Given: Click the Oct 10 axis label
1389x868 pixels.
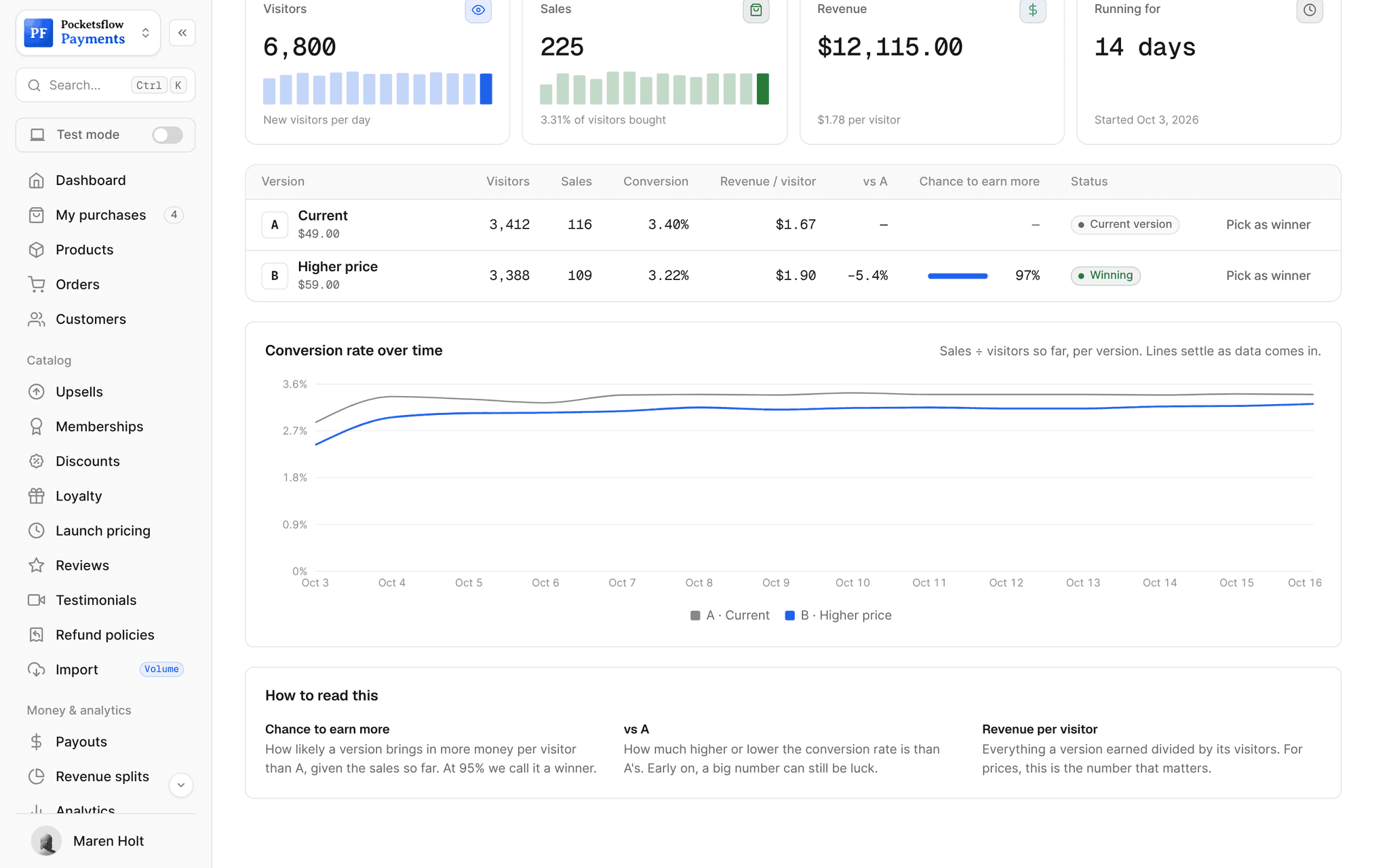Looking at the screenshot, I should 853,583.
